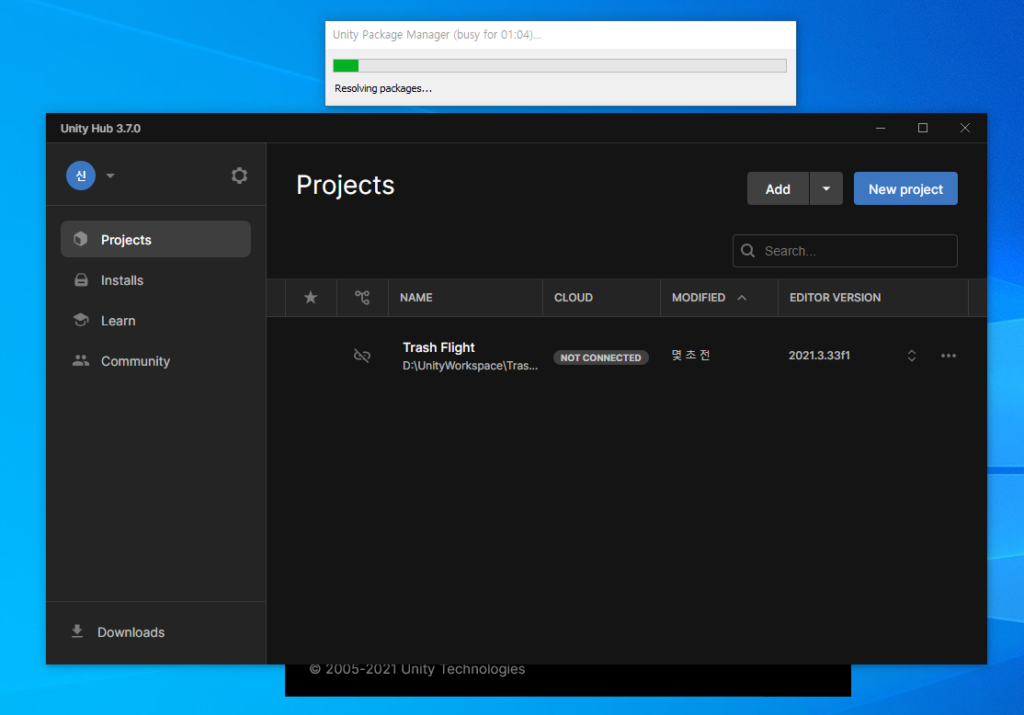Expand the Add button dropdown arrow

(826, 189)
